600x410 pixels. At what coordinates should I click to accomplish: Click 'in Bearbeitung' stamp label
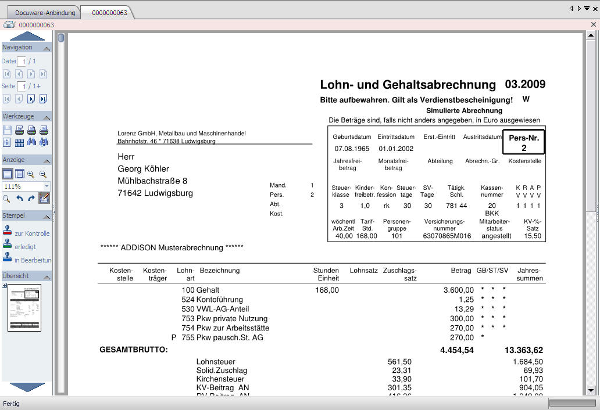pyautogui.click(x=33, y=260)
